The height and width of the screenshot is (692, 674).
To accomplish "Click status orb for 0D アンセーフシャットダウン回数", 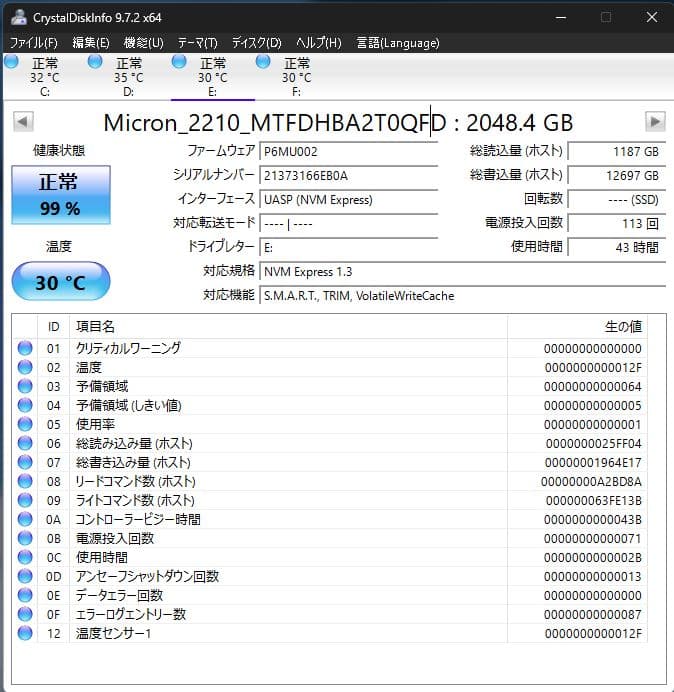I will [25, 576].
